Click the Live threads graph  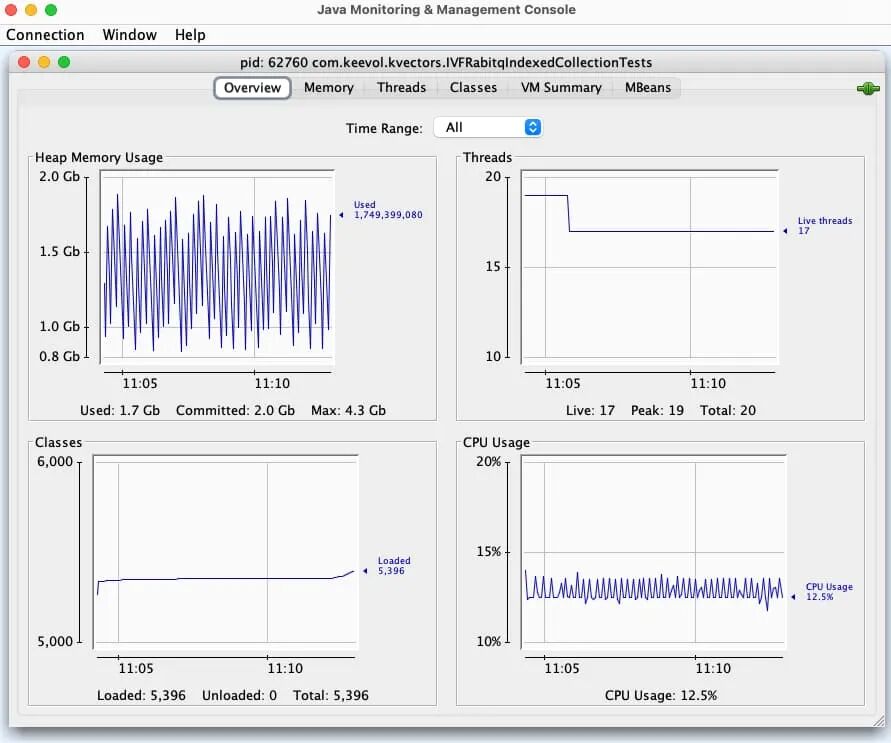click(x=649, y=267)
